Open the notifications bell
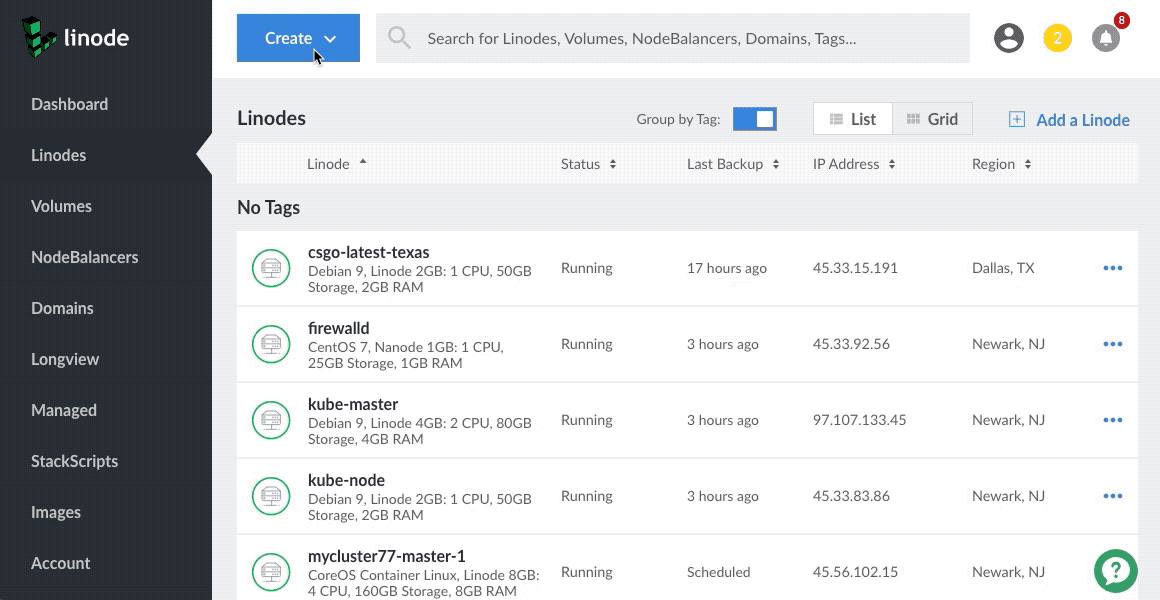This screenshot has width=1160, height=600. (x=1105, y=37)
